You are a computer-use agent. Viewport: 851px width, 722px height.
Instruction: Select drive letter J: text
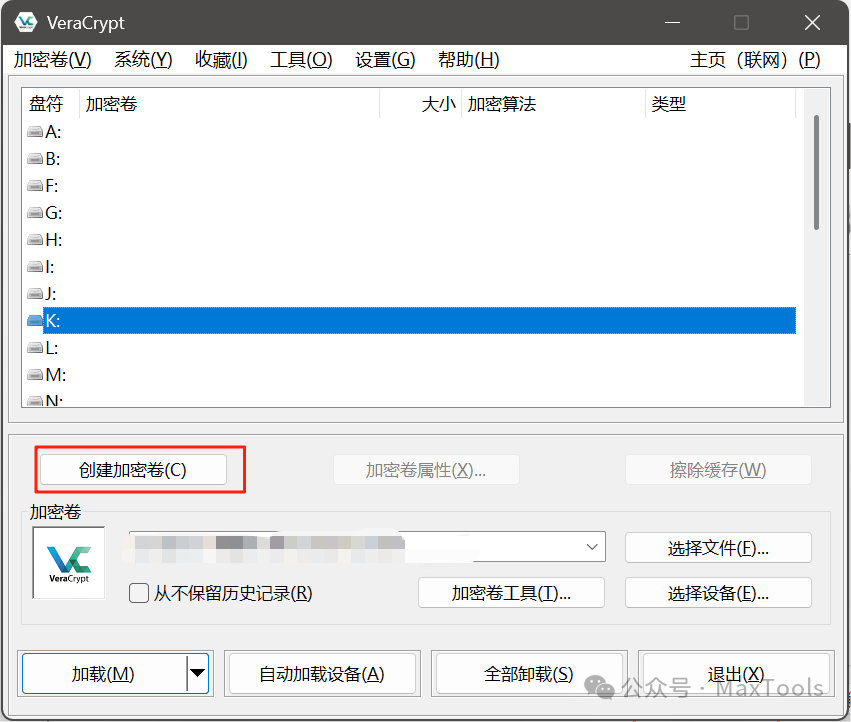51,294
